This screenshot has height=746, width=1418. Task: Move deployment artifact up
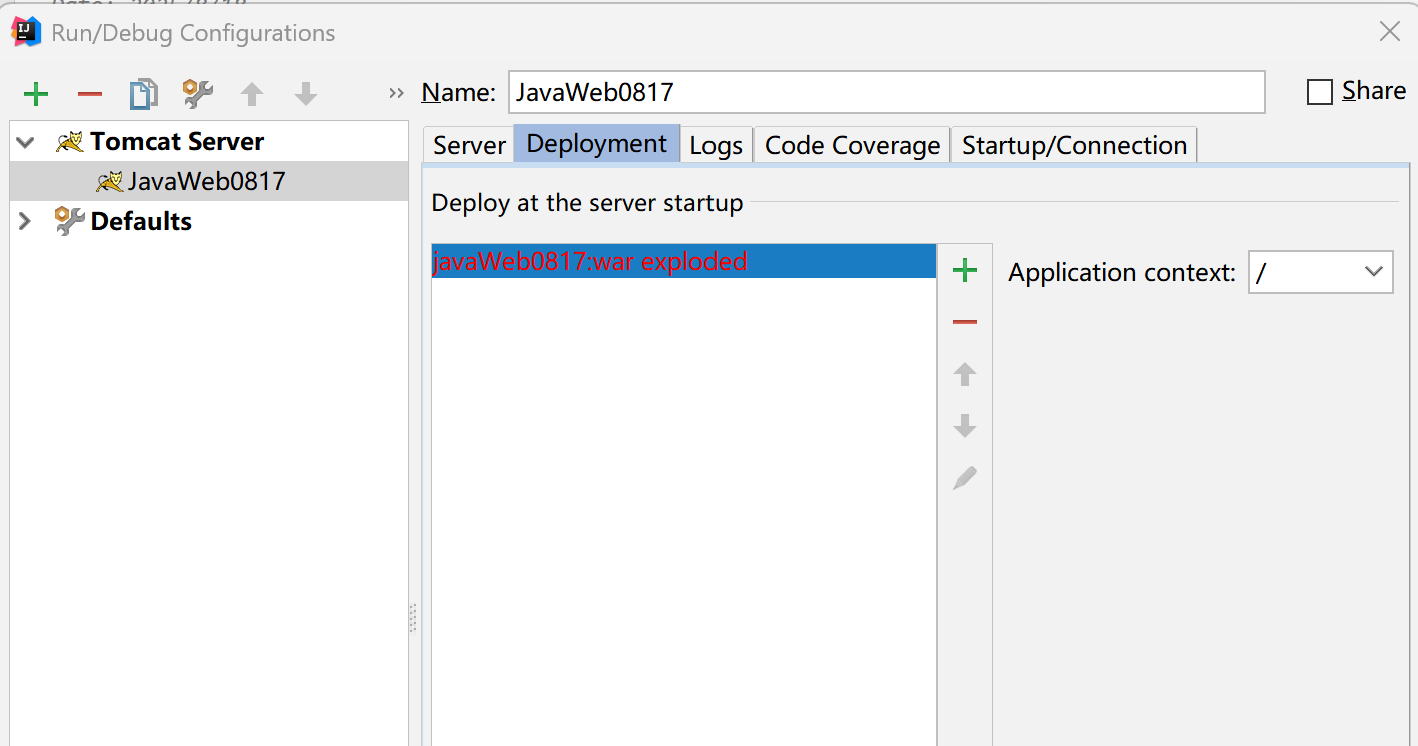pyautogui.click(x=965, y=374)
